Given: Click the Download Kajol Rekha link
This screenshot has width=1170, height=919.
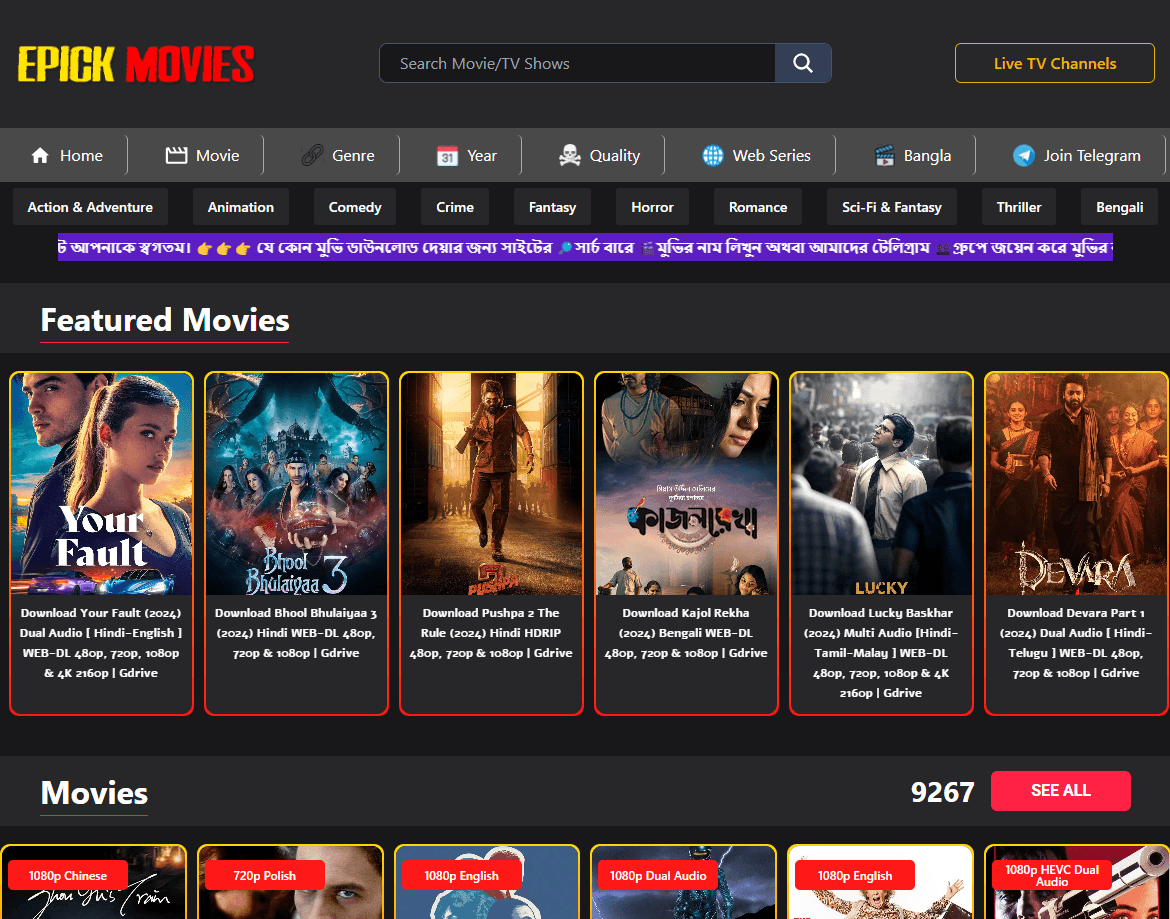Looking at the screenshot, I should 686,633.
